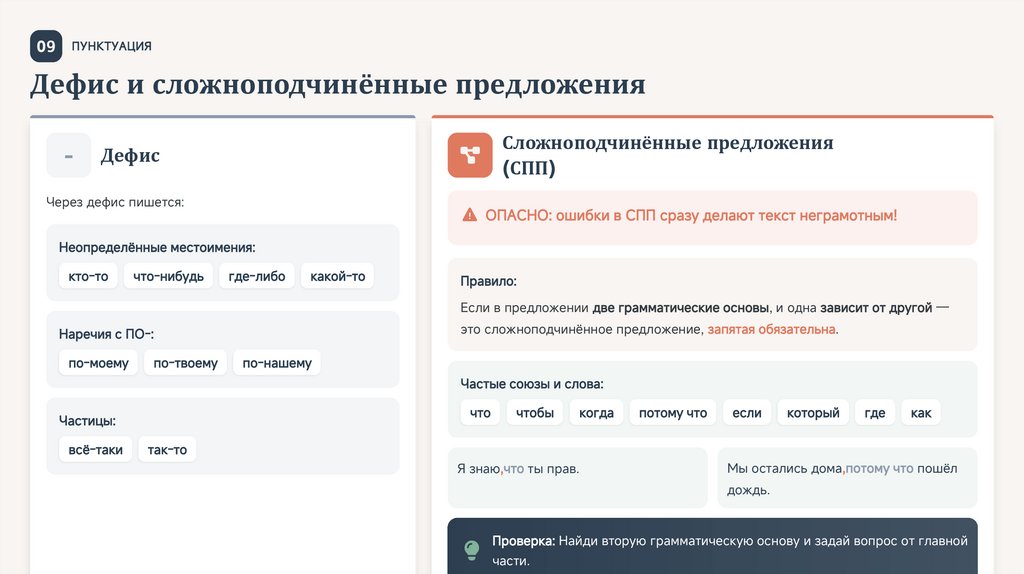Viewport: 1024px width, 574px height.
Task: Choose the чтобы conjunction chip
Action: pyautogui.click(x=535, y=413)
